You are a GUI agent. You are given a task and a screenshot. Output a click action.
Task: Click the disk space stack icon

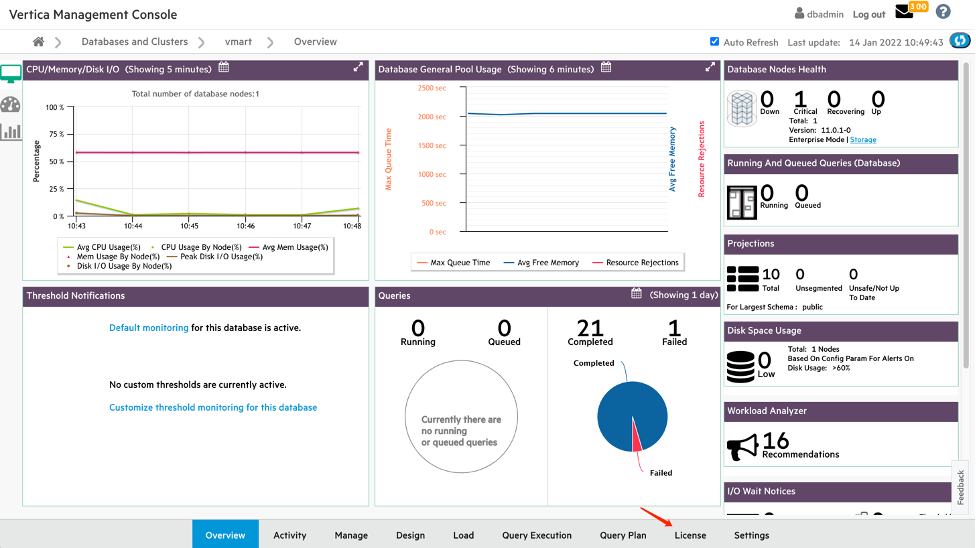click(x=741, y=367)
